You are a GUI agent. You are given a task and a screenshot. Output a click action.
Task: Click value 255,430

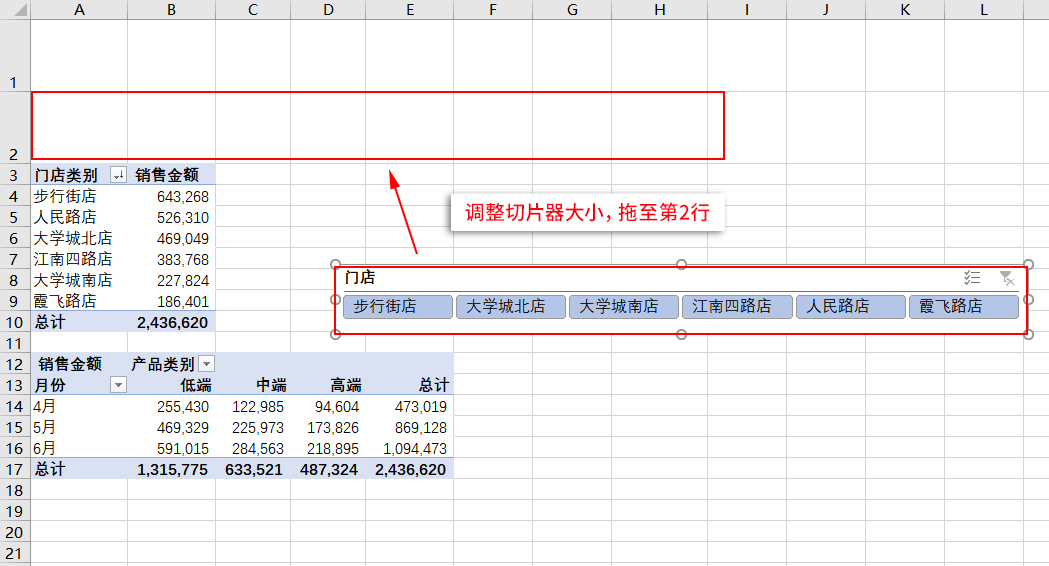183,407
